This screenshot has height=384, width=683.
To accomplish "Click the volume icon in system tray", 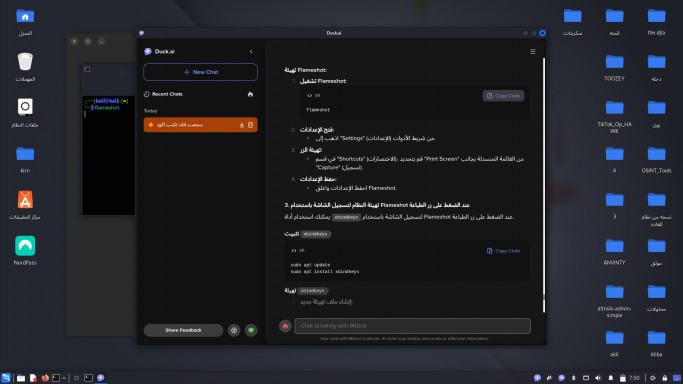I will click(598, 378).
